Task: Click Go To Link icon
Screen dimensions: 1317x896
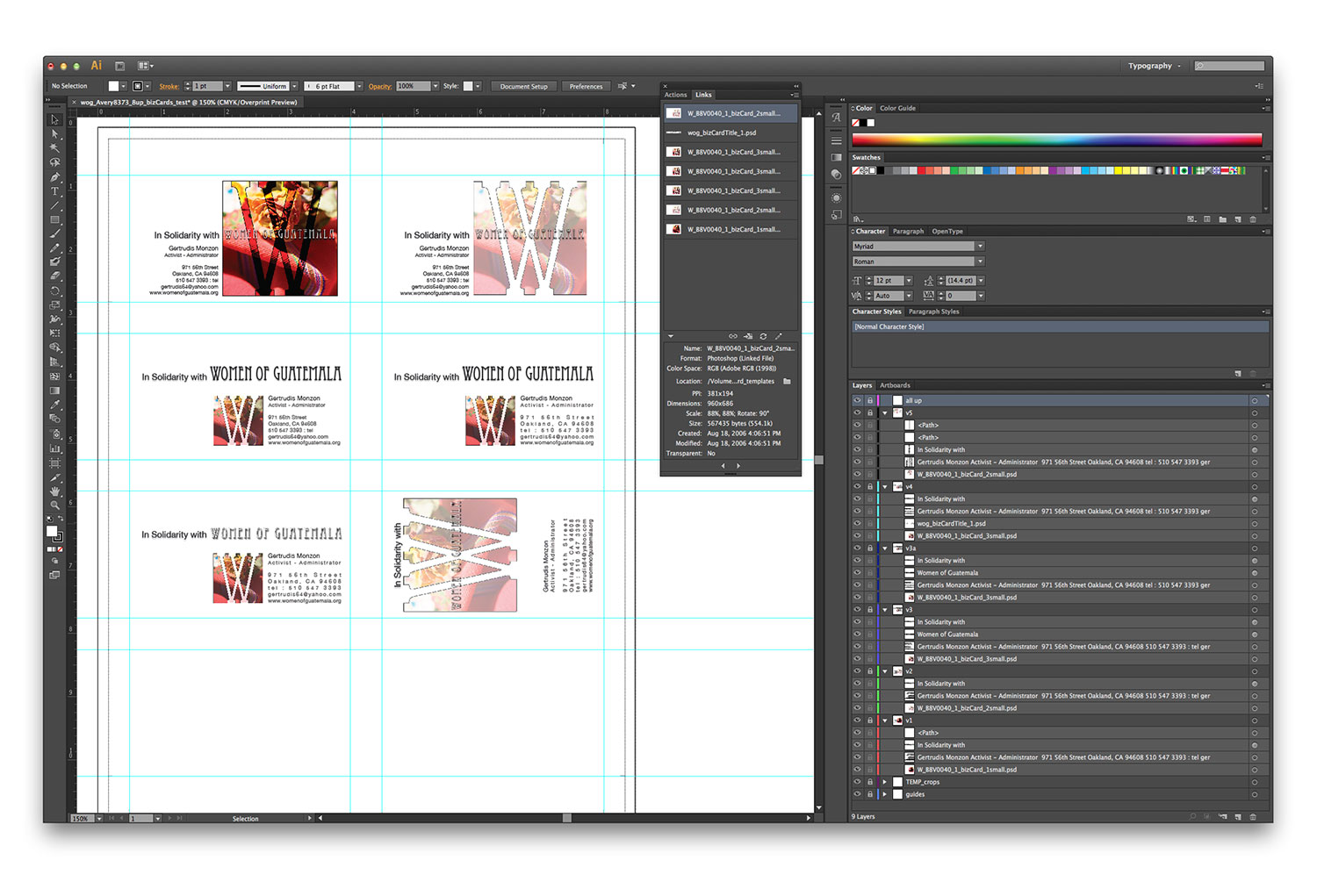Action: coord(748,336)
